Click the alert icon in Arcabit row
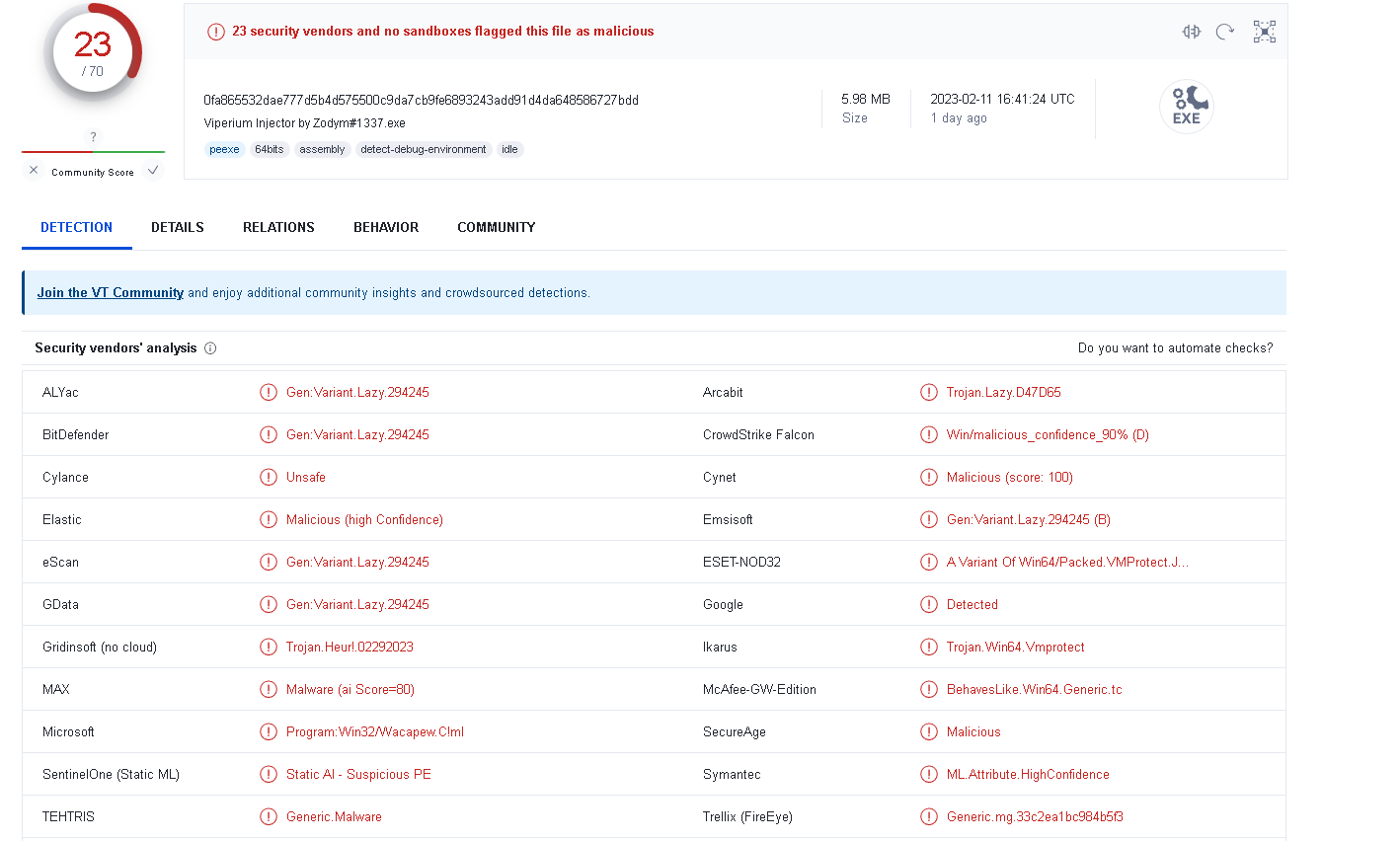The height and width of the screenshot is (841, 1400). pos(929,392)
